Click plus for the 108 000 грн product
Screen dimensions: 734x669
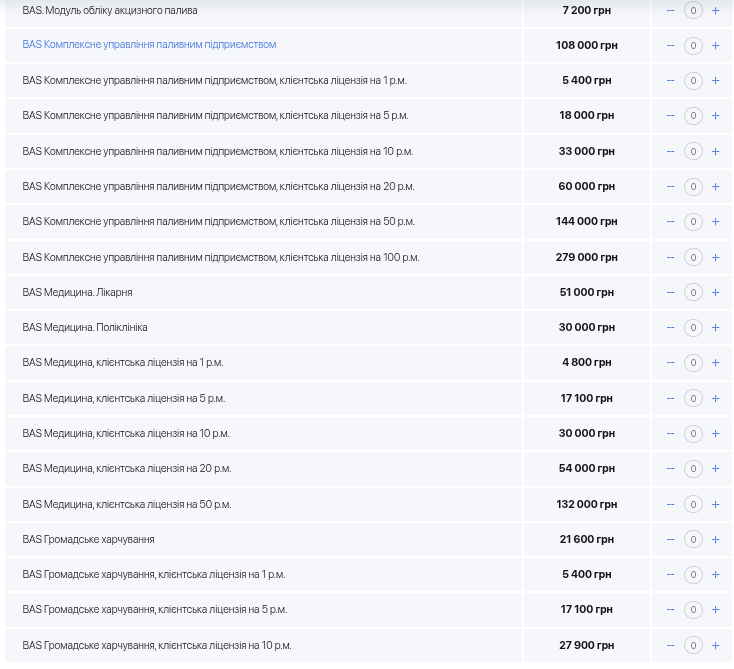point(715,46)
